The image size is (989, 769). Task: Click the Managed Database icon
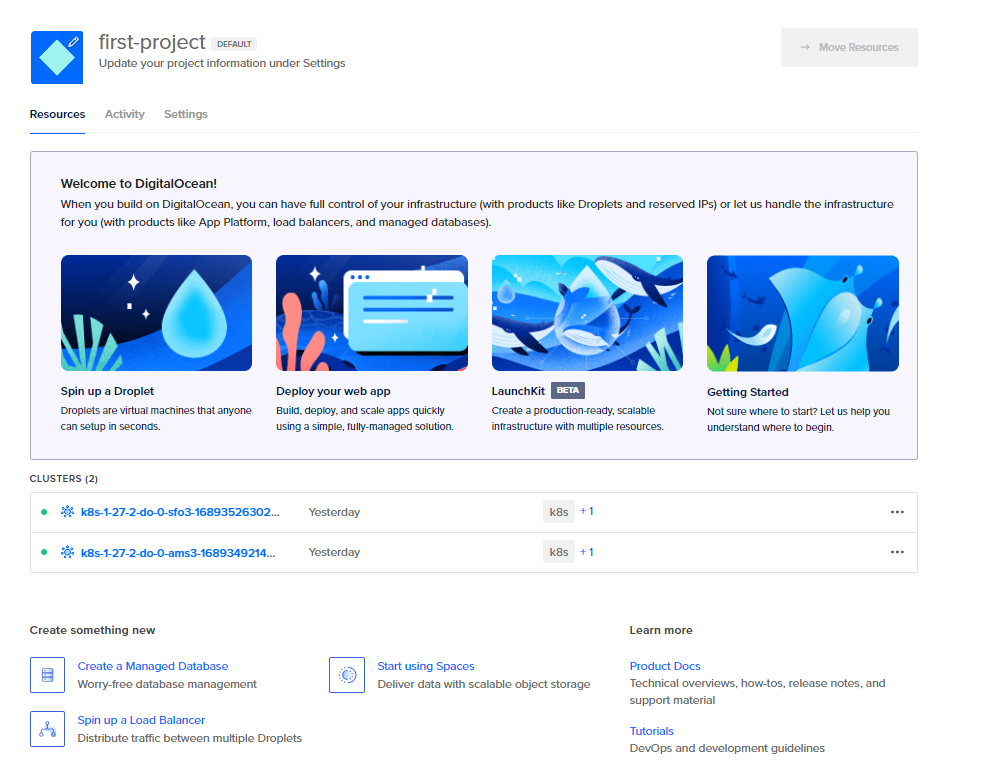click(47, 675)
